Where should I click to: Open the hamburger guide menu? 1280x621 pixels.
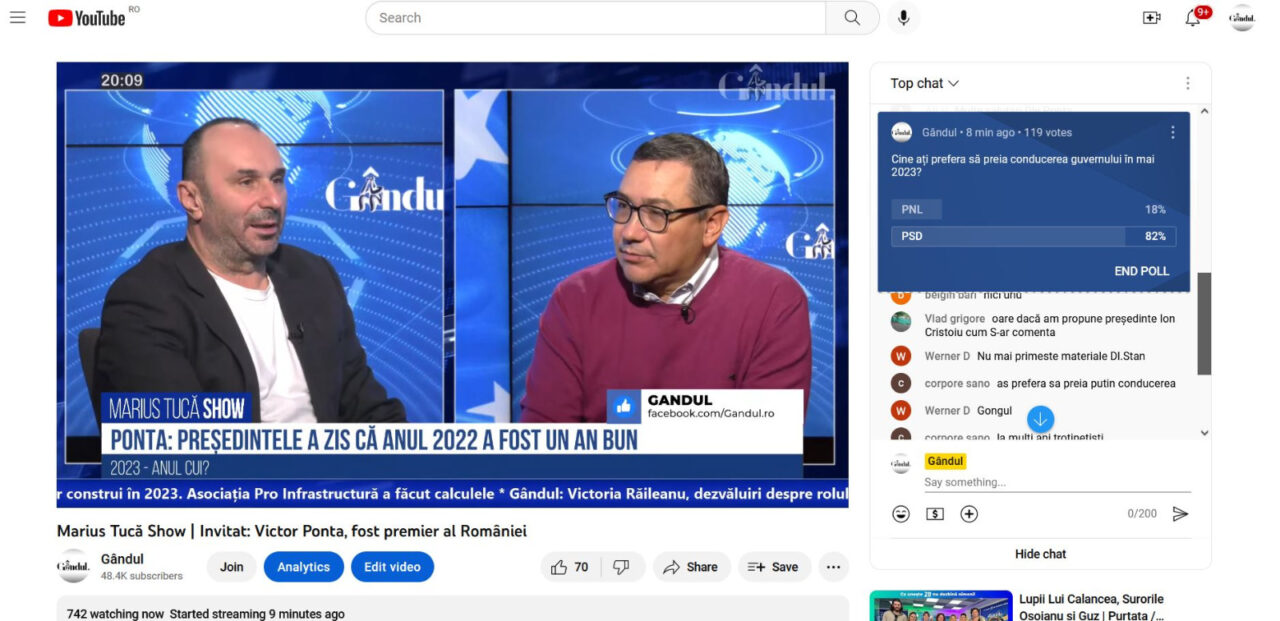(17, 17)
